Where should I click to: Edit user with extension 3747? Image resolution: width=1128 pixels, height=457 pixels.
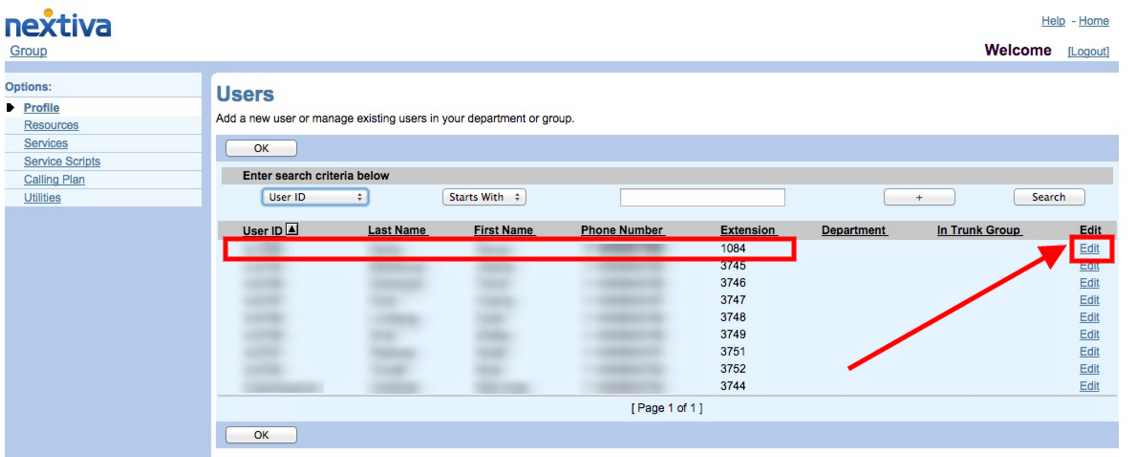coord(1090,299)
